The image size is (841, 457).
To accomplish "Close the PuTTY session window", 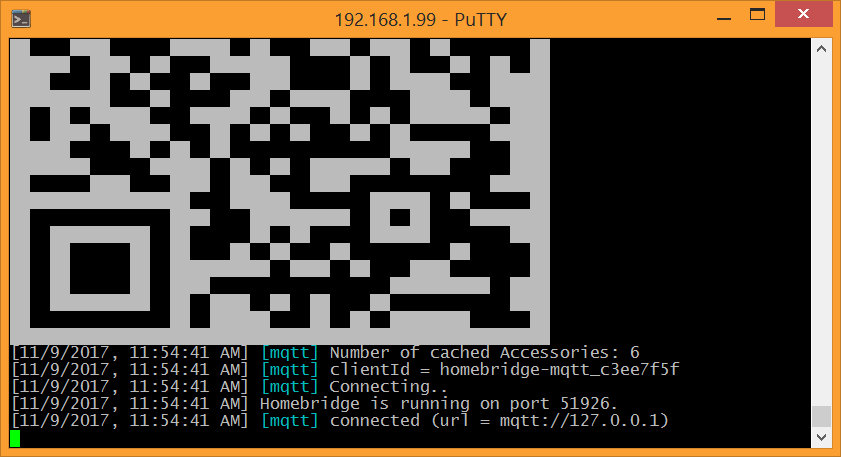I will pos(803,14).
